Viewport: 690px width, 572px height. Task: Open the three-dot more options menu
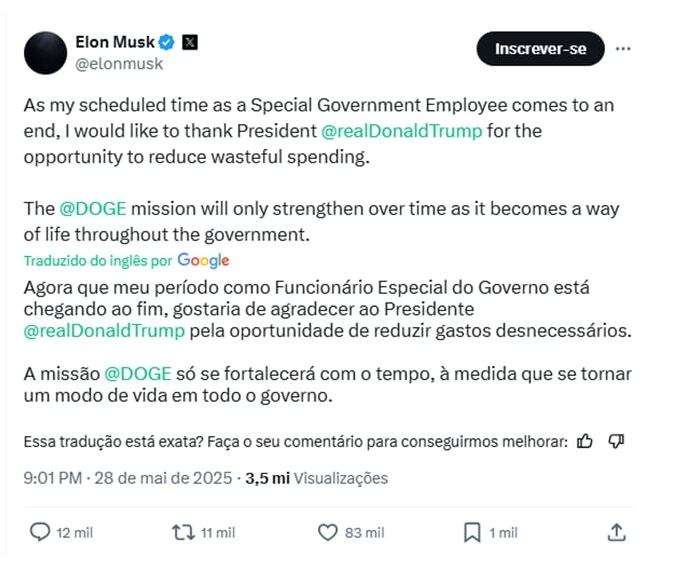623,49
